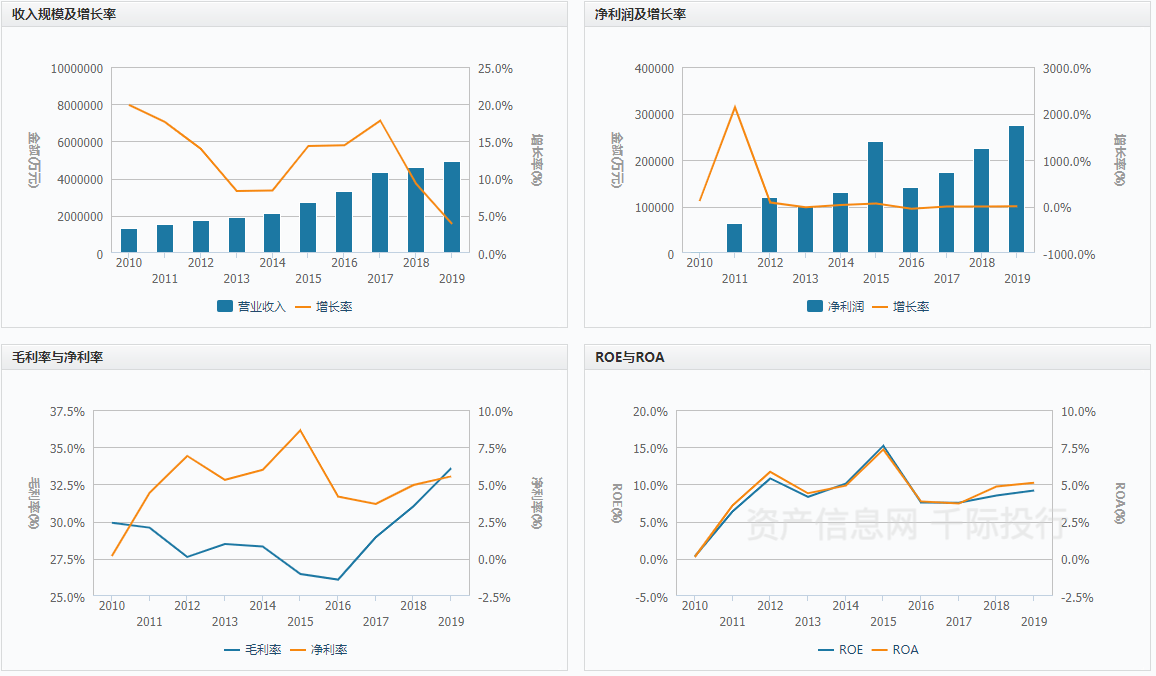The width and height of the screenshot is (1156, 676).
Task: Click the 净利润及增长率 panel title
Action: pyautogui.click(x=640, y=14)
